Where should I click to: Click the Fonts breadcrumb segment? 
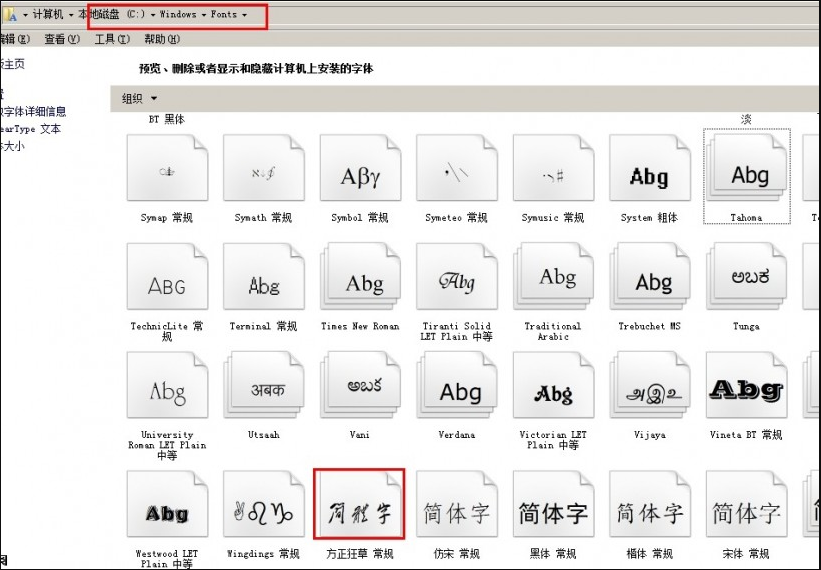pyautogui.click(x=224, y=14)
